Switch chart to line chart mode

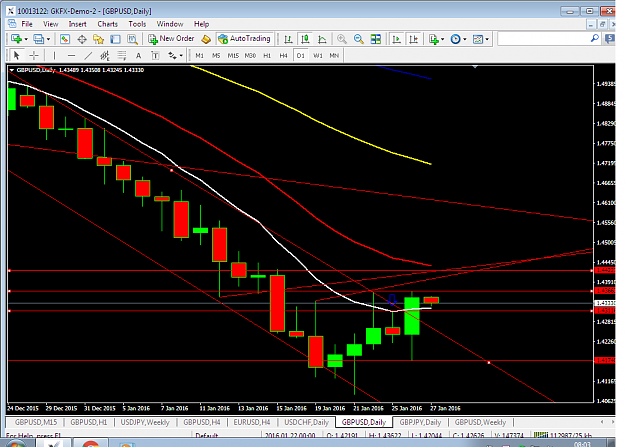(322, 39)
